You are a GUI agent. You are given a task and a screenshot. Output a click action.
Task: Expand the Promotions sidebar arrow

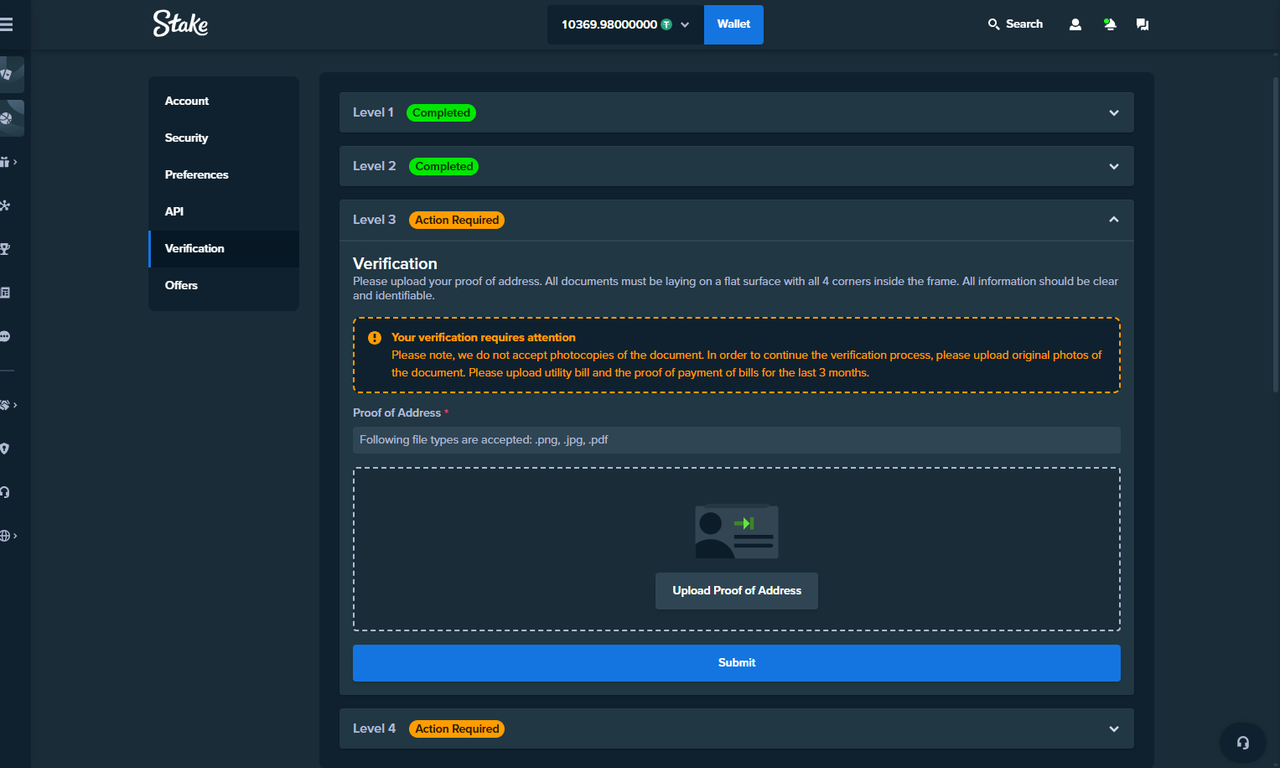[15, 162]
